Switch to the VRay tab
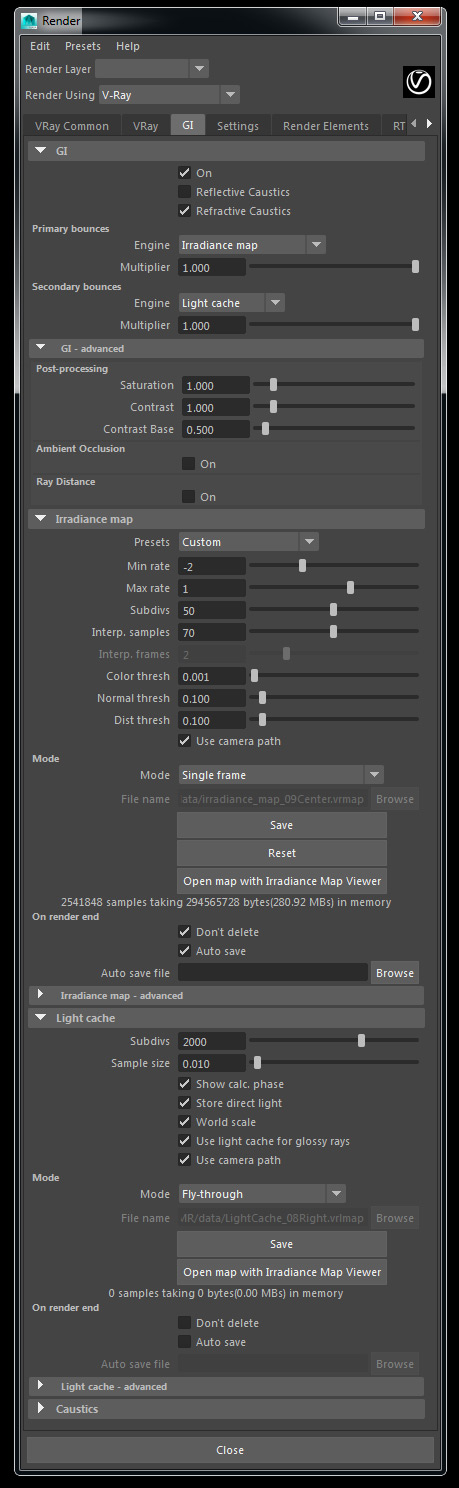 click(x=145, y=126)
